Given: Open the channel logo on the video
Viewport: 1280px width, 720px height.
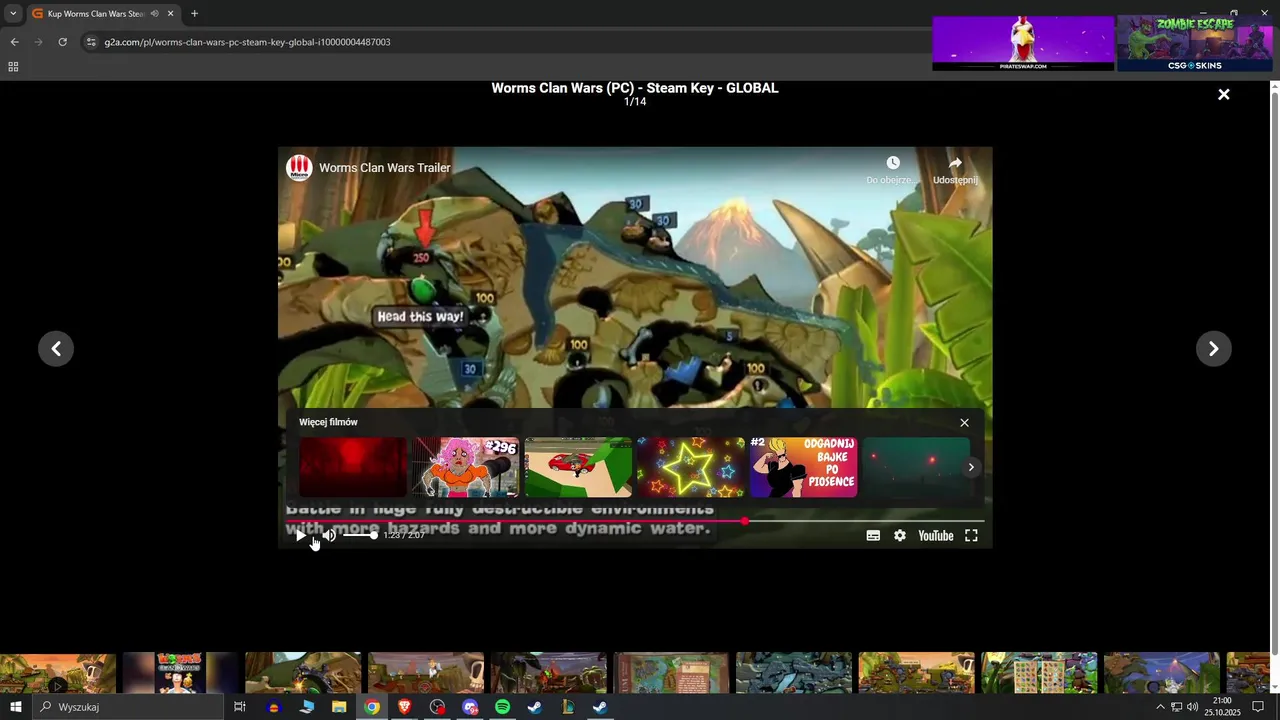Looking at the screenshot, I should (299, 168).
